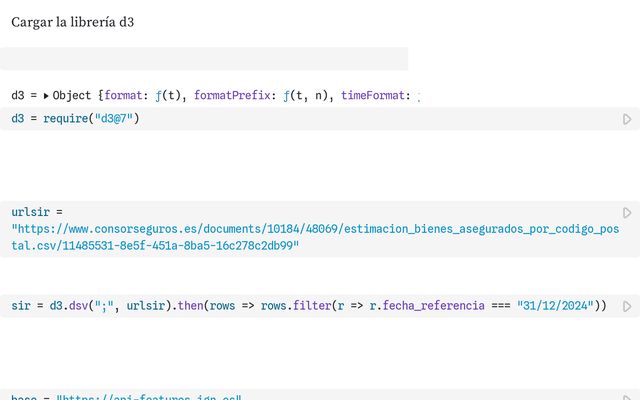
Task: Click the "31/12/2024" date string
Action: tap(555, 306)
